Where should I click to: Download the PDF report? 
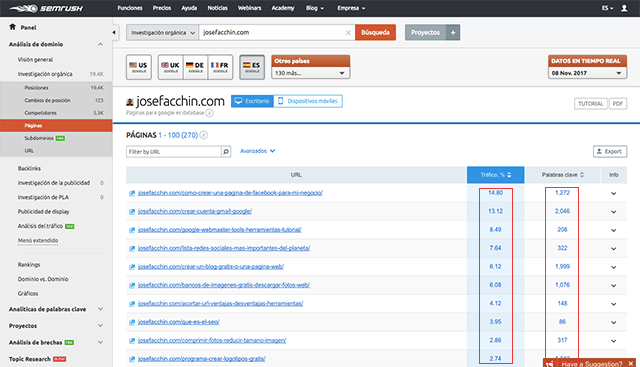click(618, 104)
